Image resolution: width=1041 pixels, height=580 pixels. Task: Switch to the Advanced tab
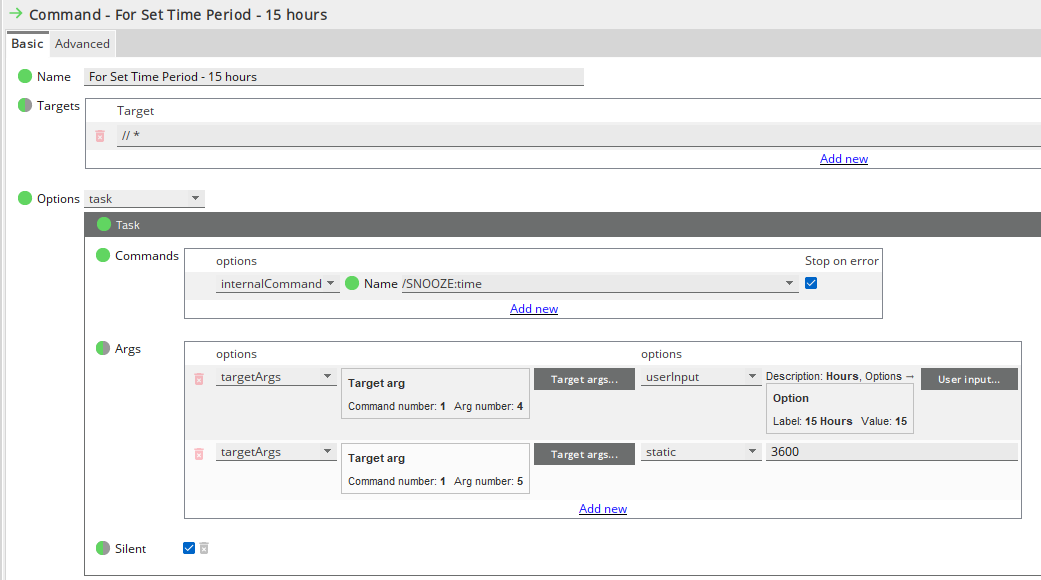point(83,44)
